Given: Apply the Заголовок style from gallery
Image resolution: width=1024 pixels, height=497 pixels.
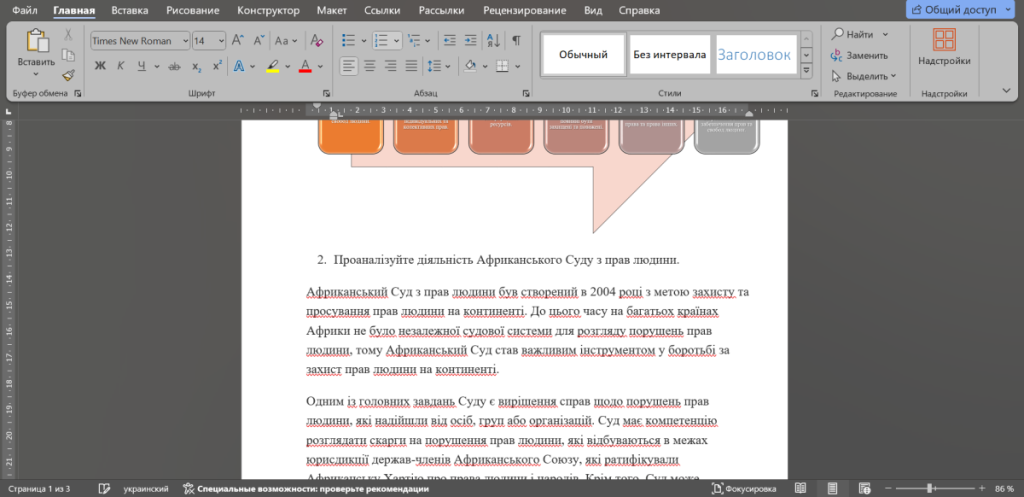Looking at the screenshot, I should tap(755, 54).
